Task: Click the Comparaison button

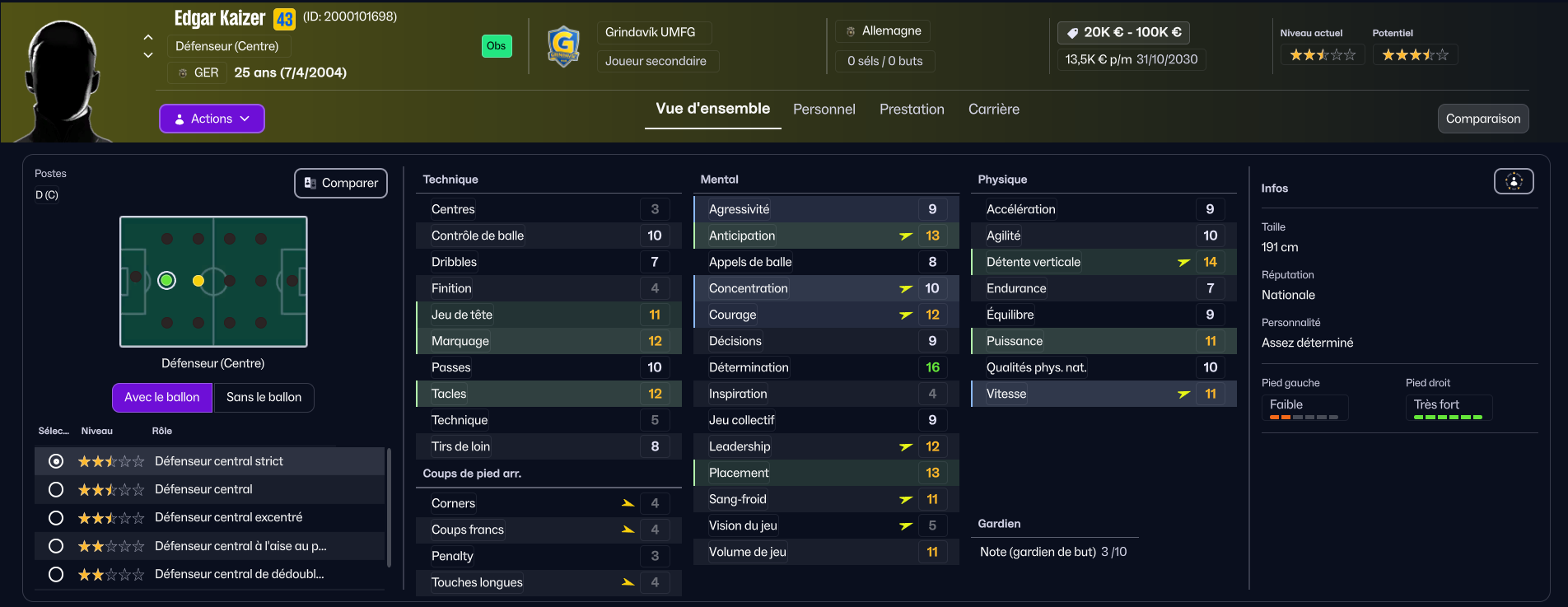Action: click(1483, 119)
